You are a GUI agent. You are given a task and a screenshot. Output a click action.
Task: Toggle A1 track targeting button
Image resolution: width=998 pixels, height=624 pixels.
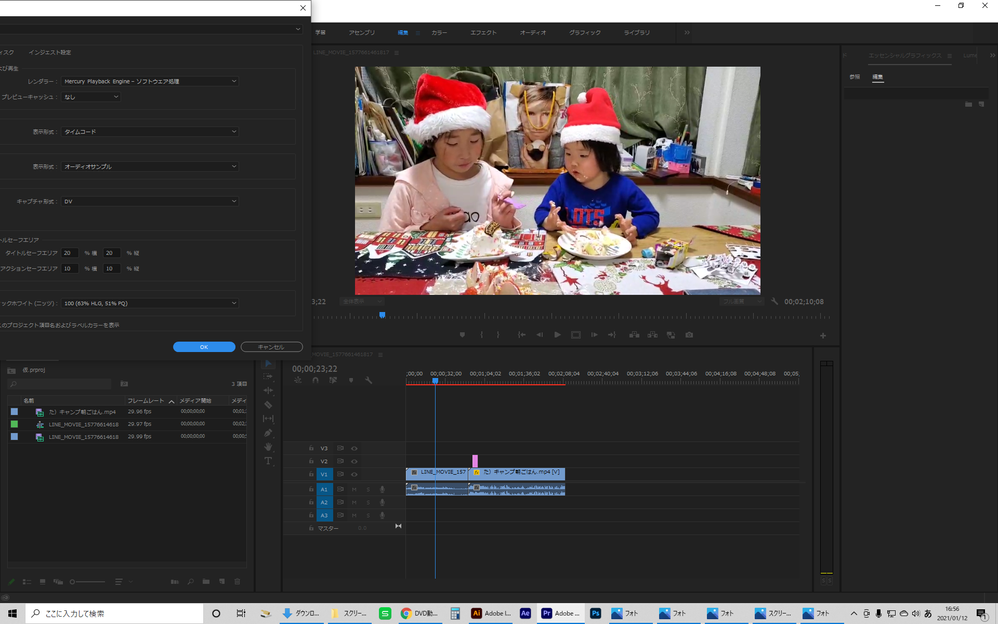[x=324, y=490]
